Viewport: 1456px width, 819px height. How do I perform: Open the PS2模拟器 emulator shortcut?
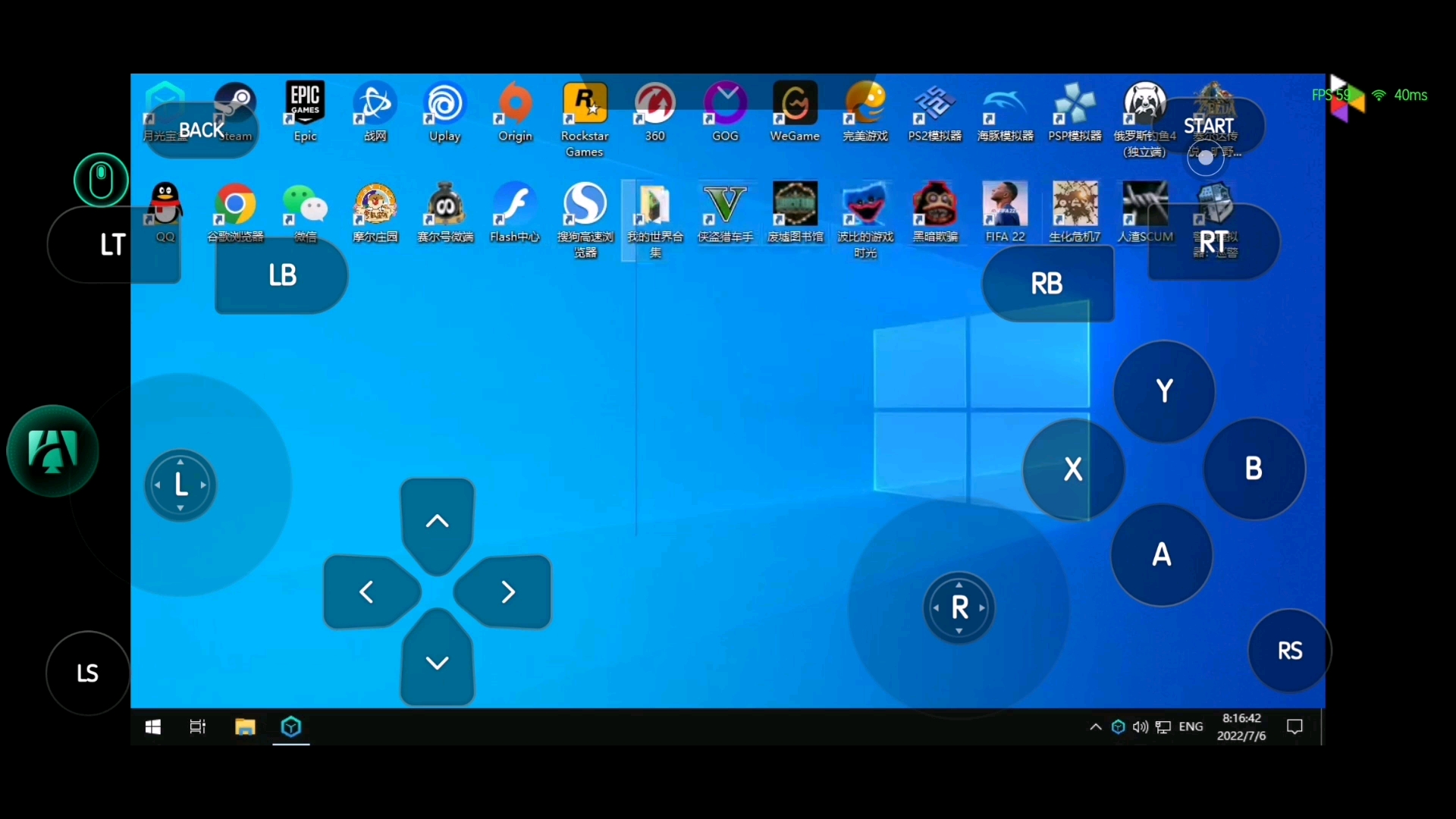tap(935, 111)
